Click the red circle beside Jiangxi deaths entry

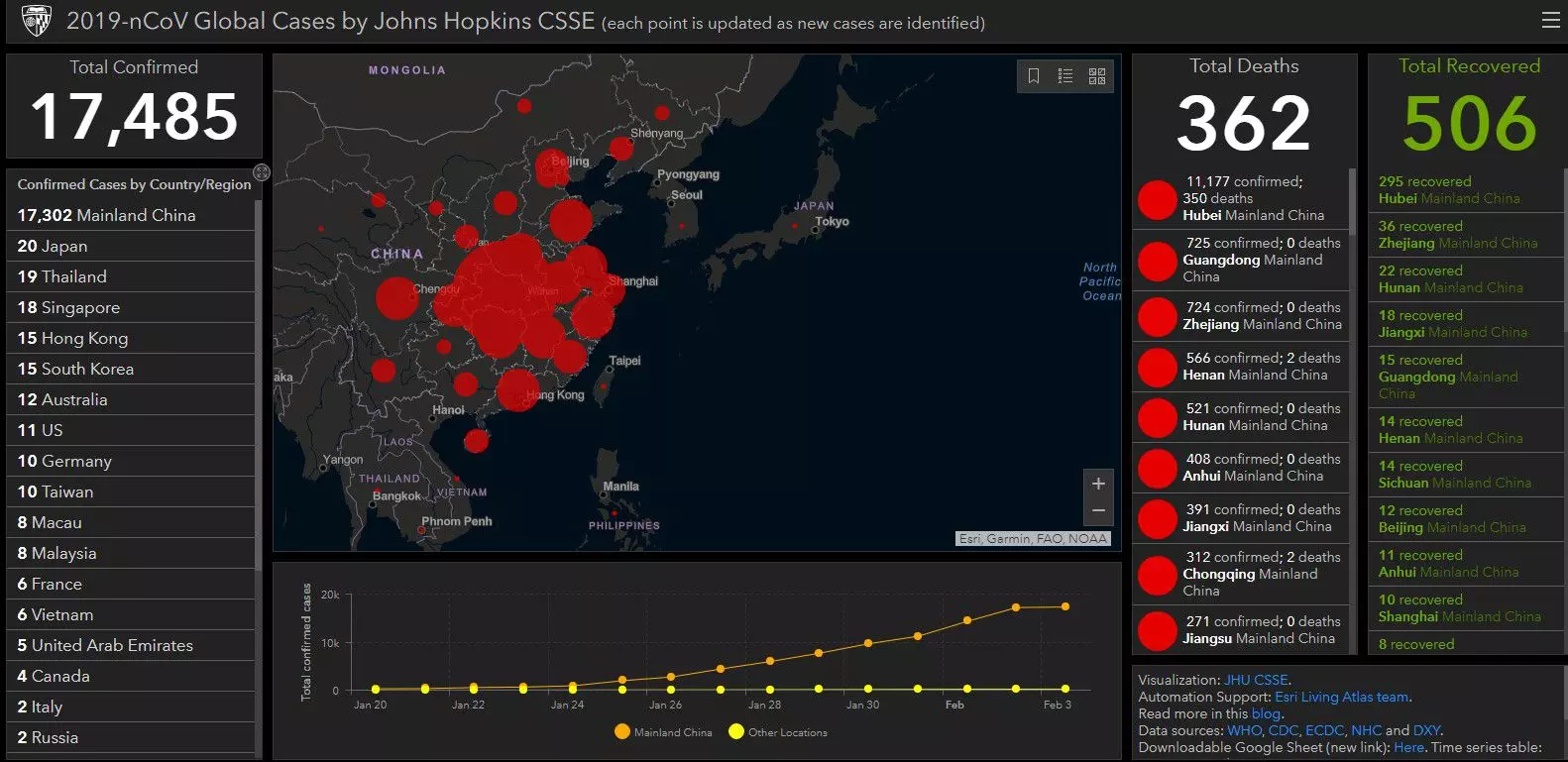click(1157, 519)
